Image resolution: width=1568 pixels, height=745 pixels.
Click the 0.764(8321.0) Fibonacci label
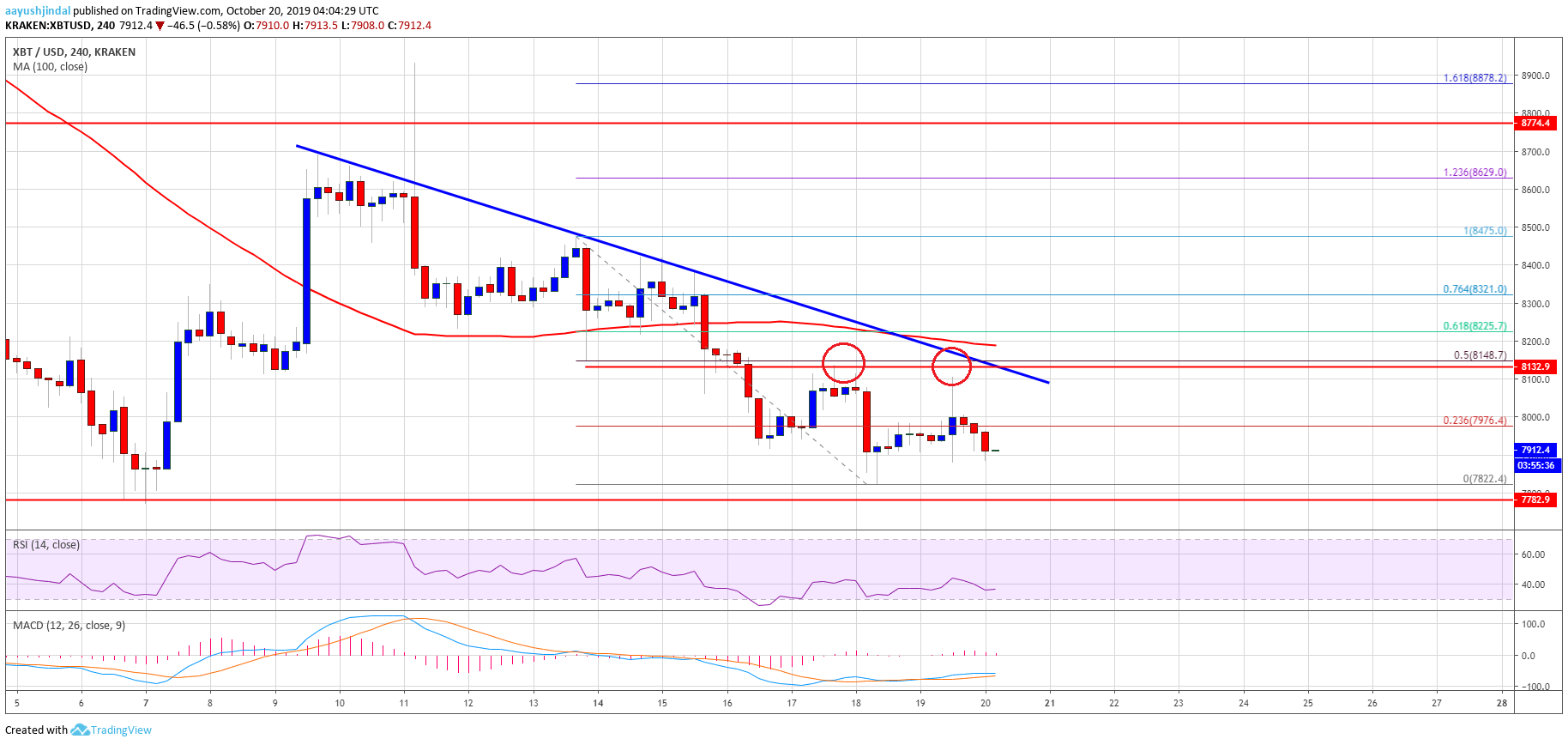1475,289
